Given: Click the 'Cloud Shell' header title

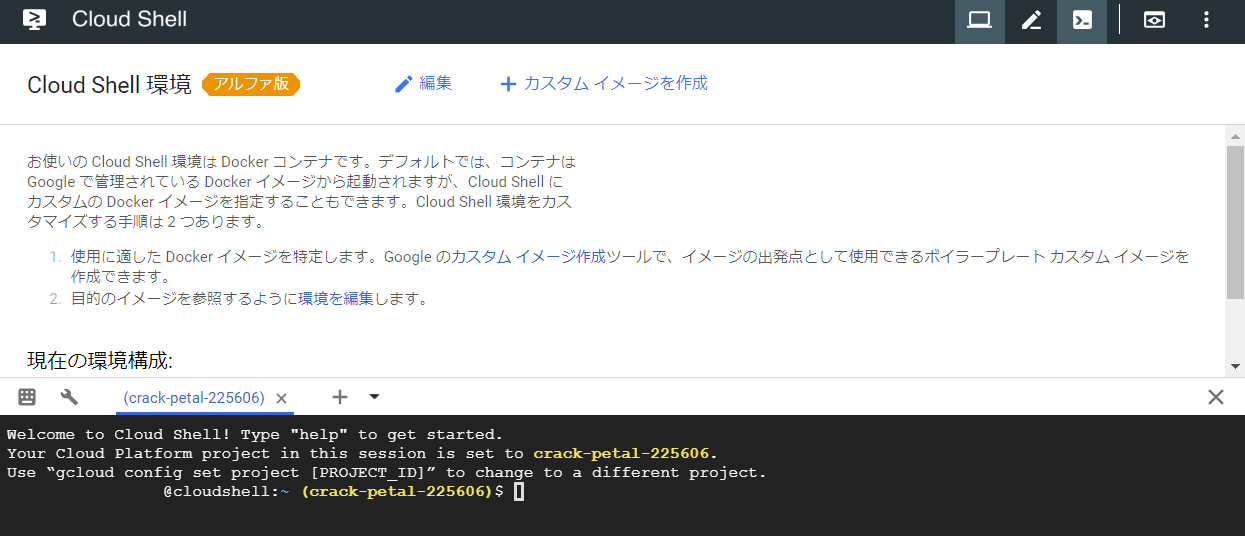Looking at the screenshot, I should (x=129, y=19).
